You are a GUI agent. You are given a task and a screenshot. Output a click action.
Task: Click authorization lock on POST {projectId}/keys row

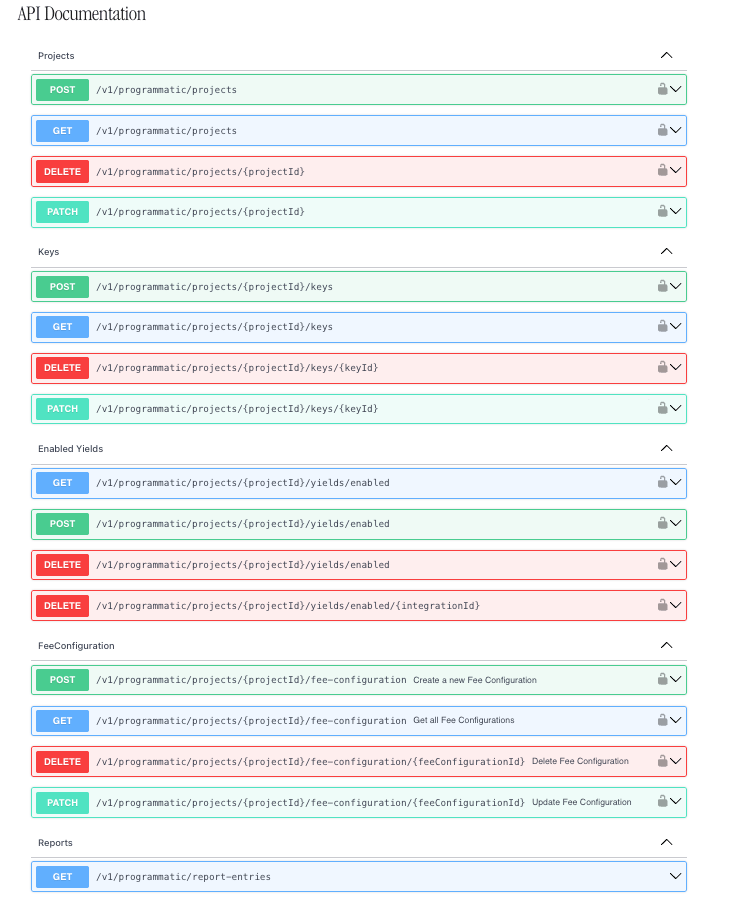pos(662,286)
